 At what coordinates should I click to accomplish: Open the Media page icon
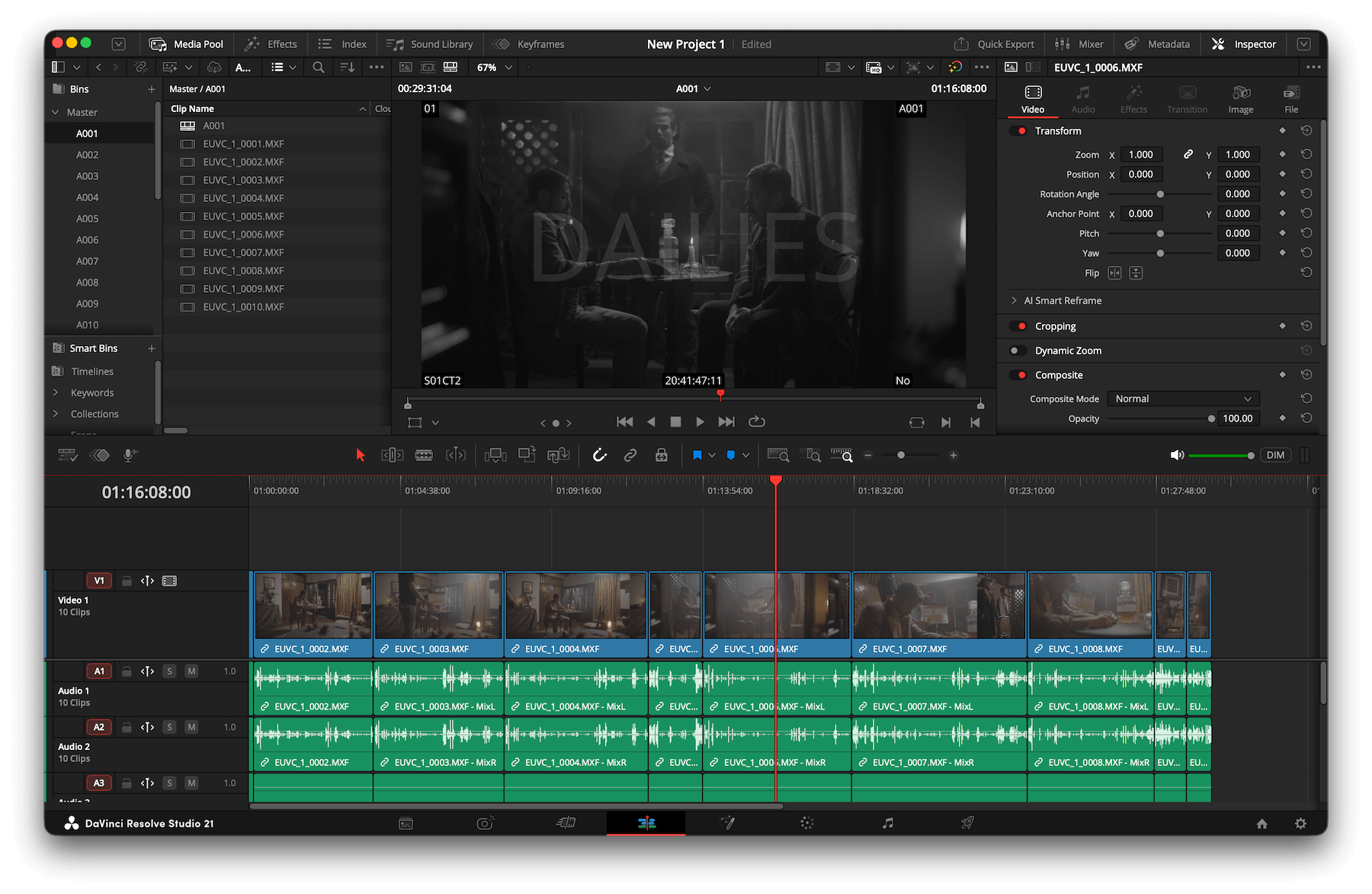(406, 823)
